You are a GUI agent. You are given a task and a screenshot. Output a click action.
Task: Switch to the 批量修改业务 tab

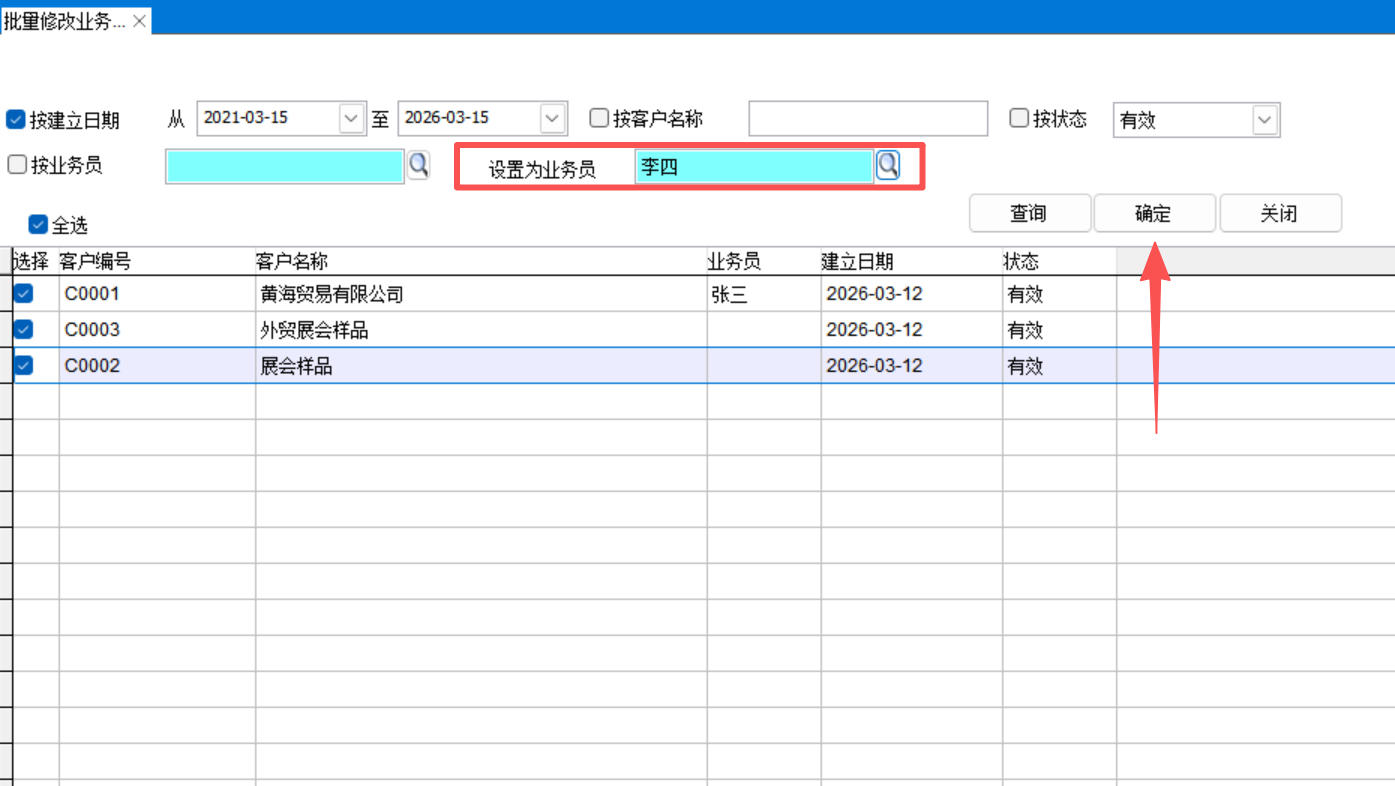65,21
